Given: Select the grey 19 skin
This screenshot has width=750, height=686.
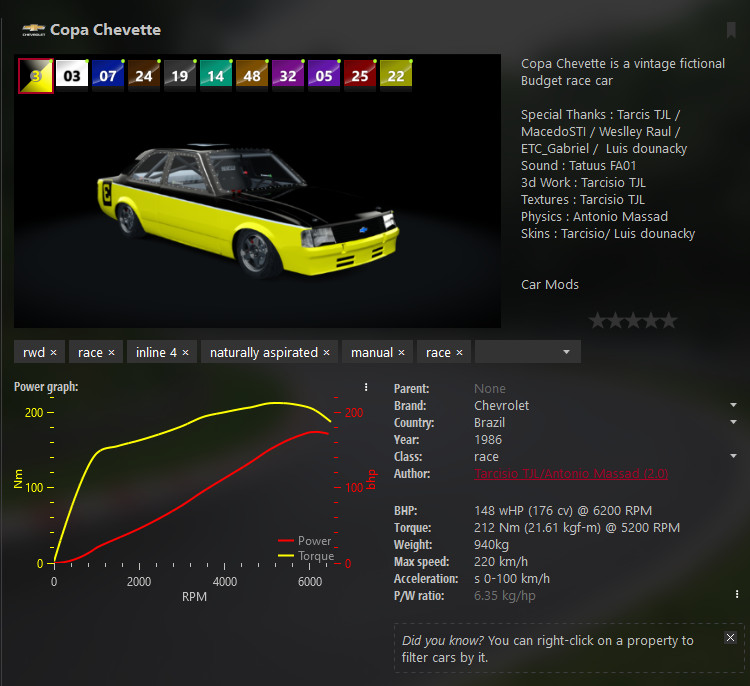Looking at the screenshot, I should click(x=180, y=75).
